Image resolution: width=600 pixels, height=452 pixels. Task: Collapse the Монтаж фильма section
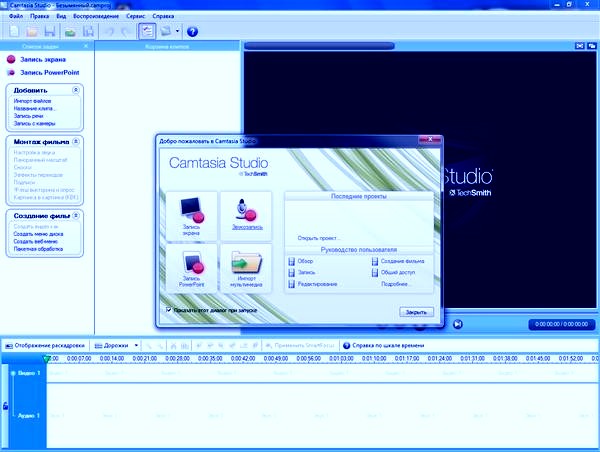pyautogui.click(x=78, y=141)
